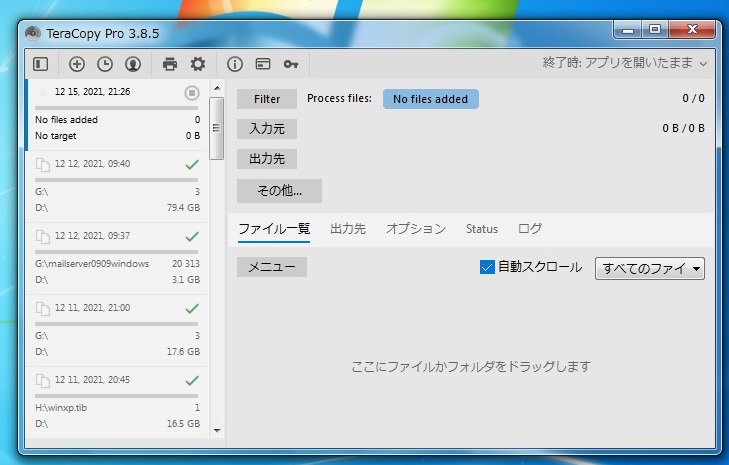Click the ここにファイルかフォルダをドラッグします hint

pos(471,366)
